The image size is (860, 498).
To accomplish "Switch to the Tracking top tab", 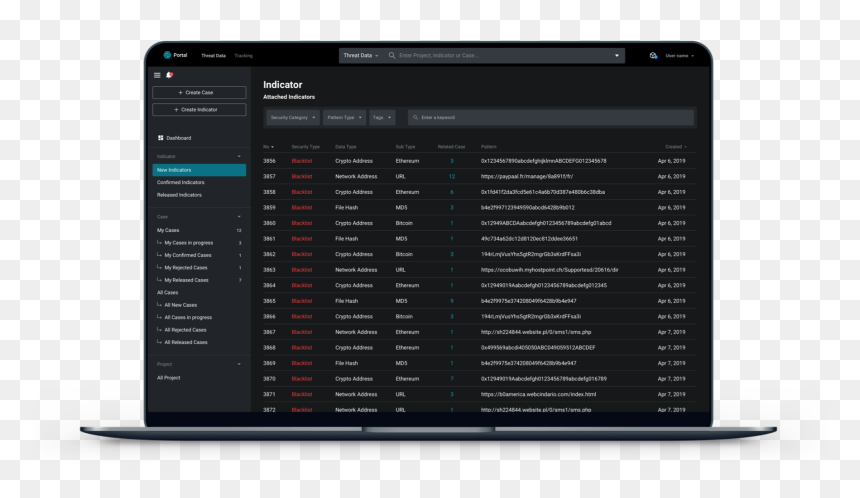I will 244,55.
